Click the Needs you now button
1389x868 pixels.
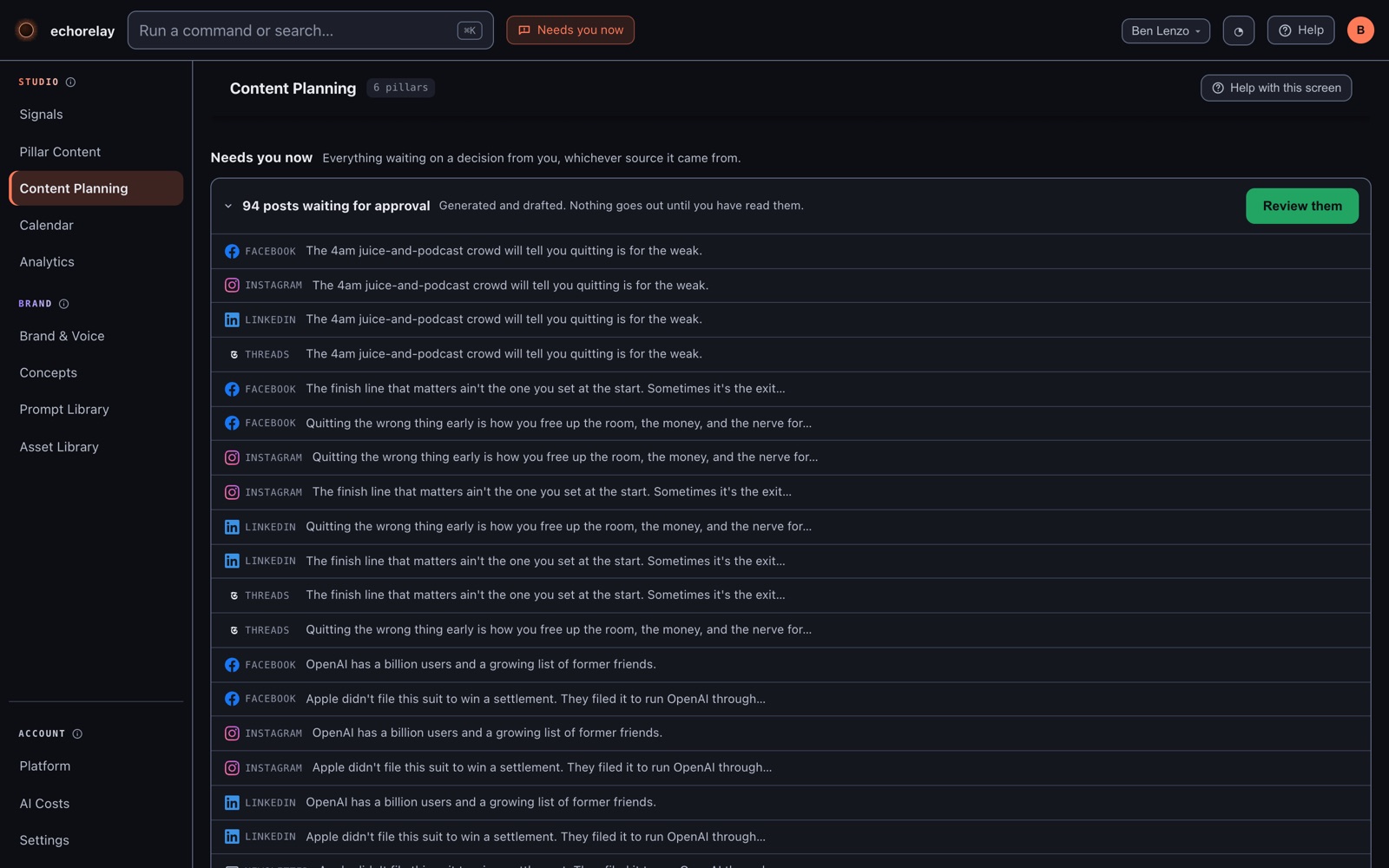pyautogui.click(x=570, y=30)
